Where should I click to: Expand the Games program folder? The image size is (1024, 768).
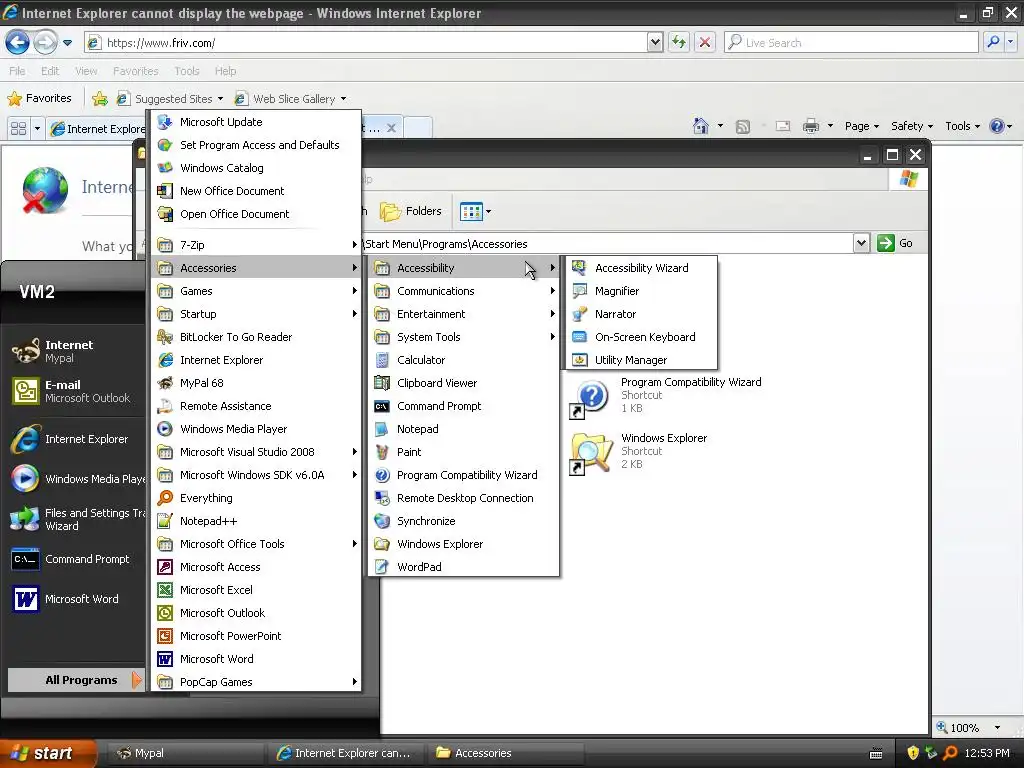point(257,291)
